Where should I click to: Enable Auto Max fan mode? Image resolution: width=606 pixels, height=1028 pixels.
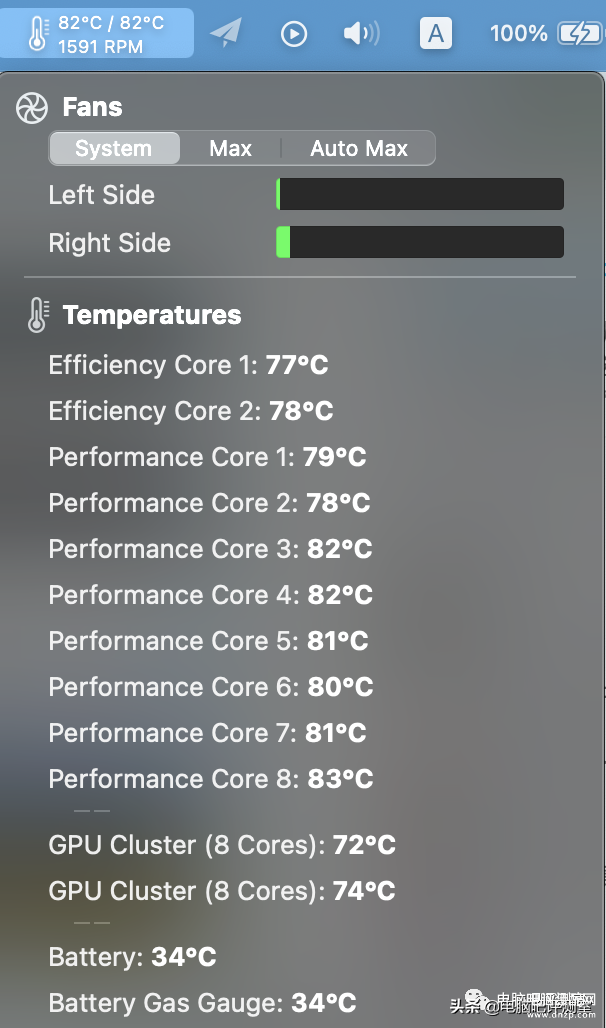point(359,148)
